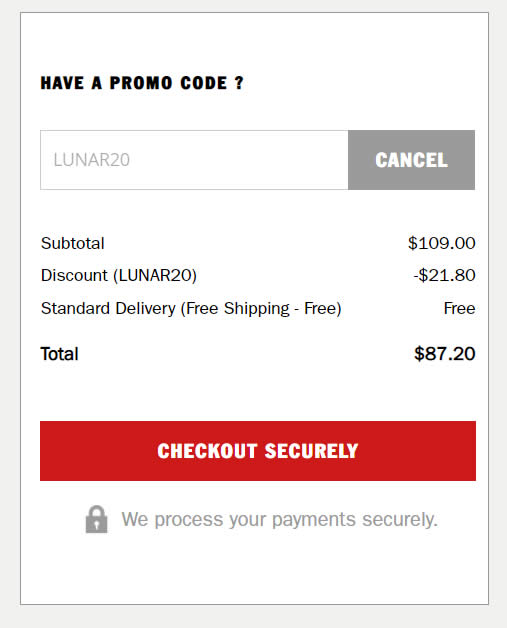Click the Subtotal label

72,243
